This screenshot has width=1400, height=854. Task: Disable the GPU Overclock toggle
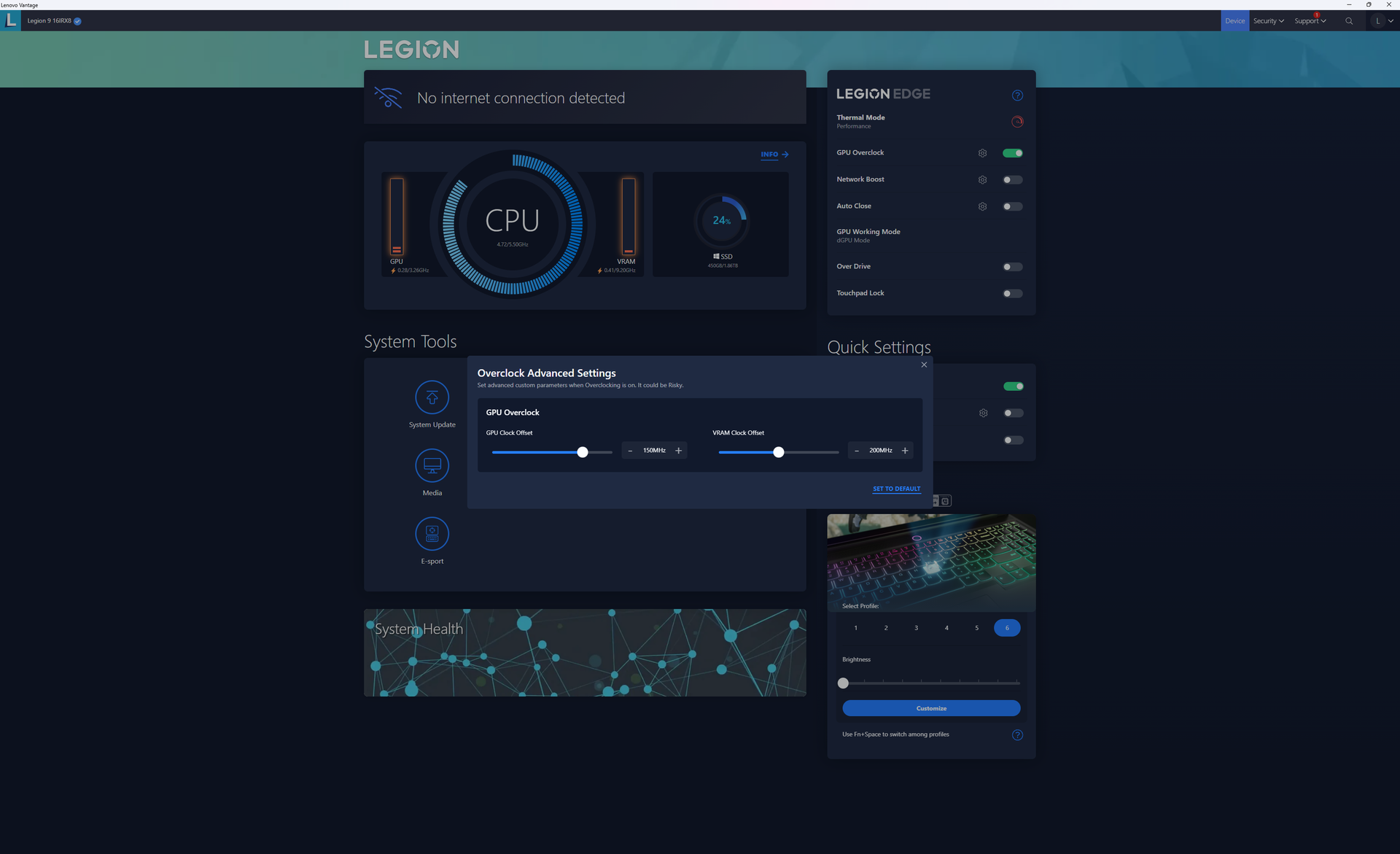1012,153
